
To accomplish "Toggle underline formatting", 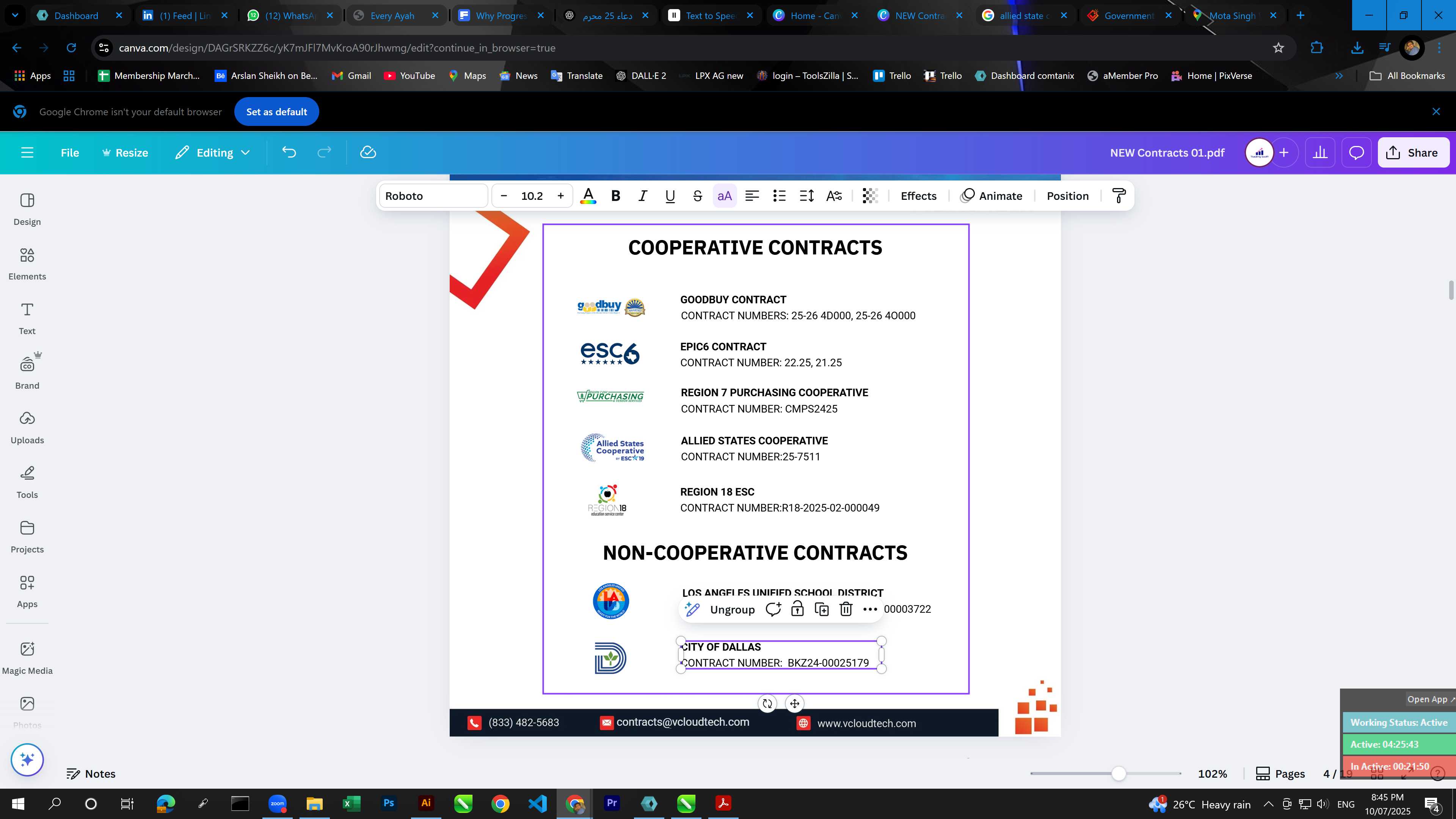I will 670,196.
